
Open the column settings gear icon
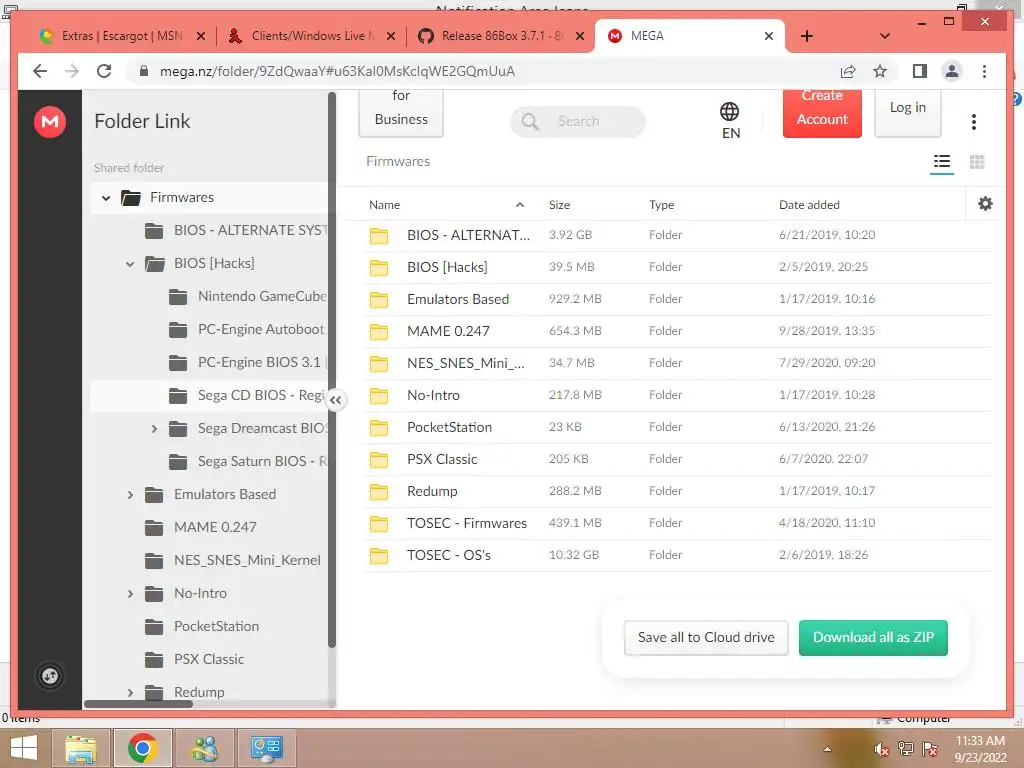985,204
